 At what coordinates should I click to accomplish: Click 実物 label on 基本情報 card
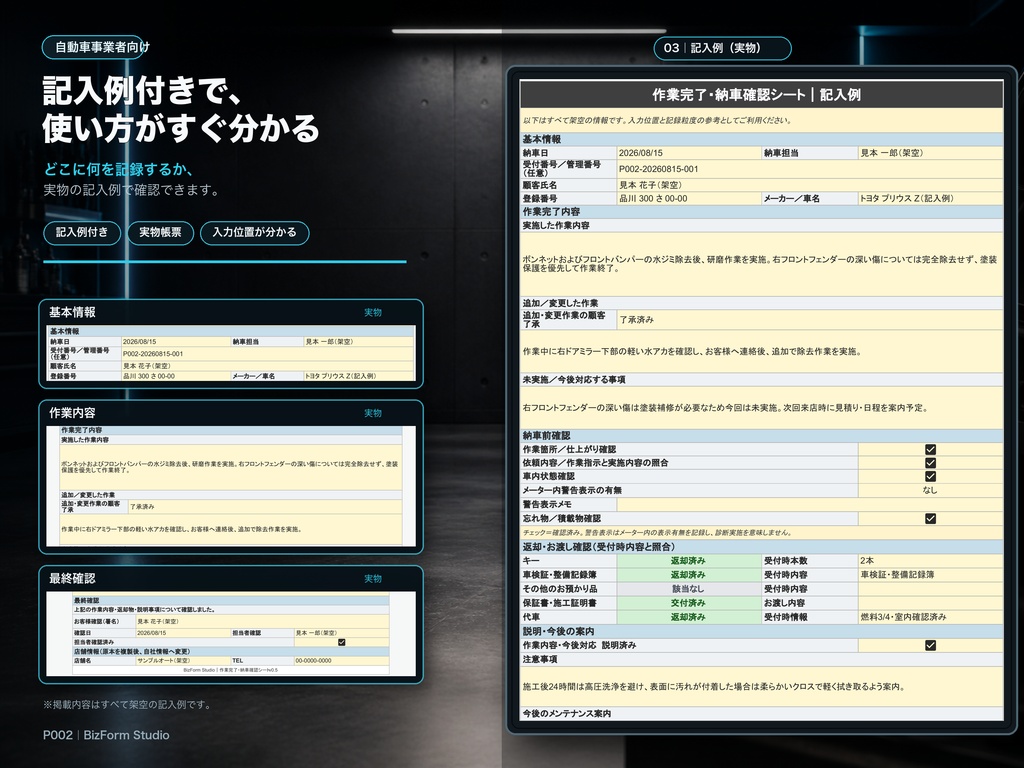coord(373,313)
